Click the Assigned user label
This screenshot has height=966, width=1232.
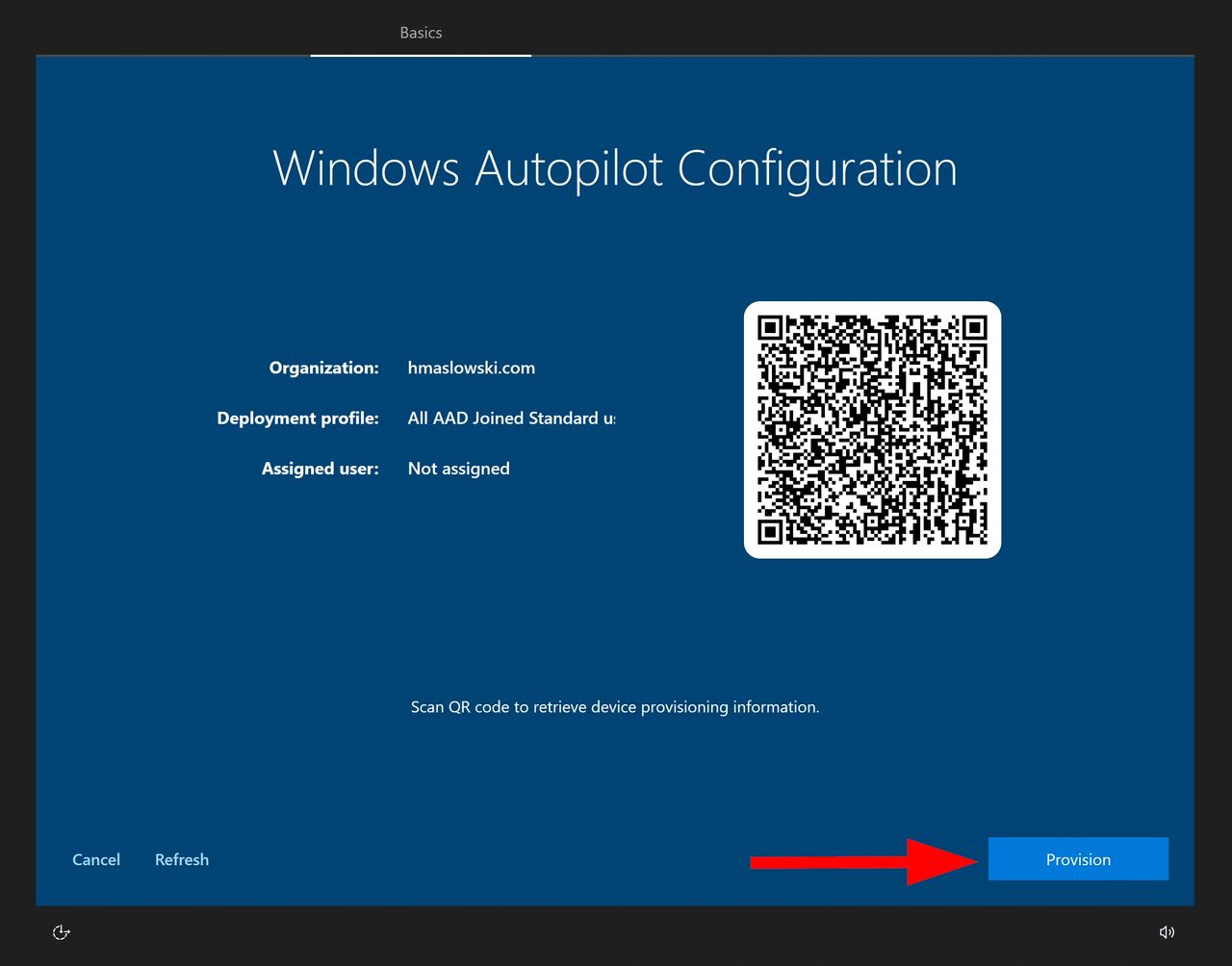320,469
